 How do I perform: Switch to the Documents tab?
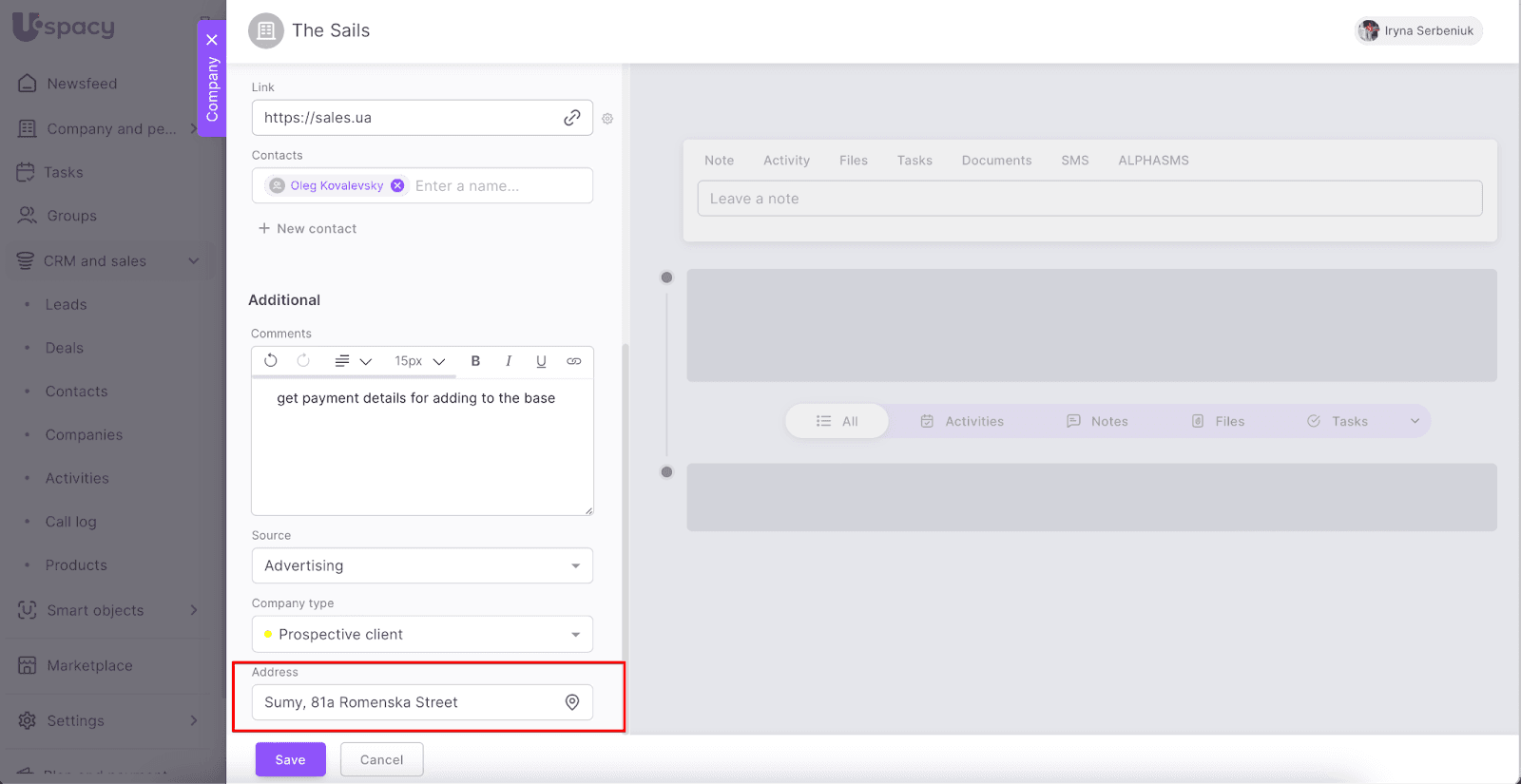pos(996,161)
